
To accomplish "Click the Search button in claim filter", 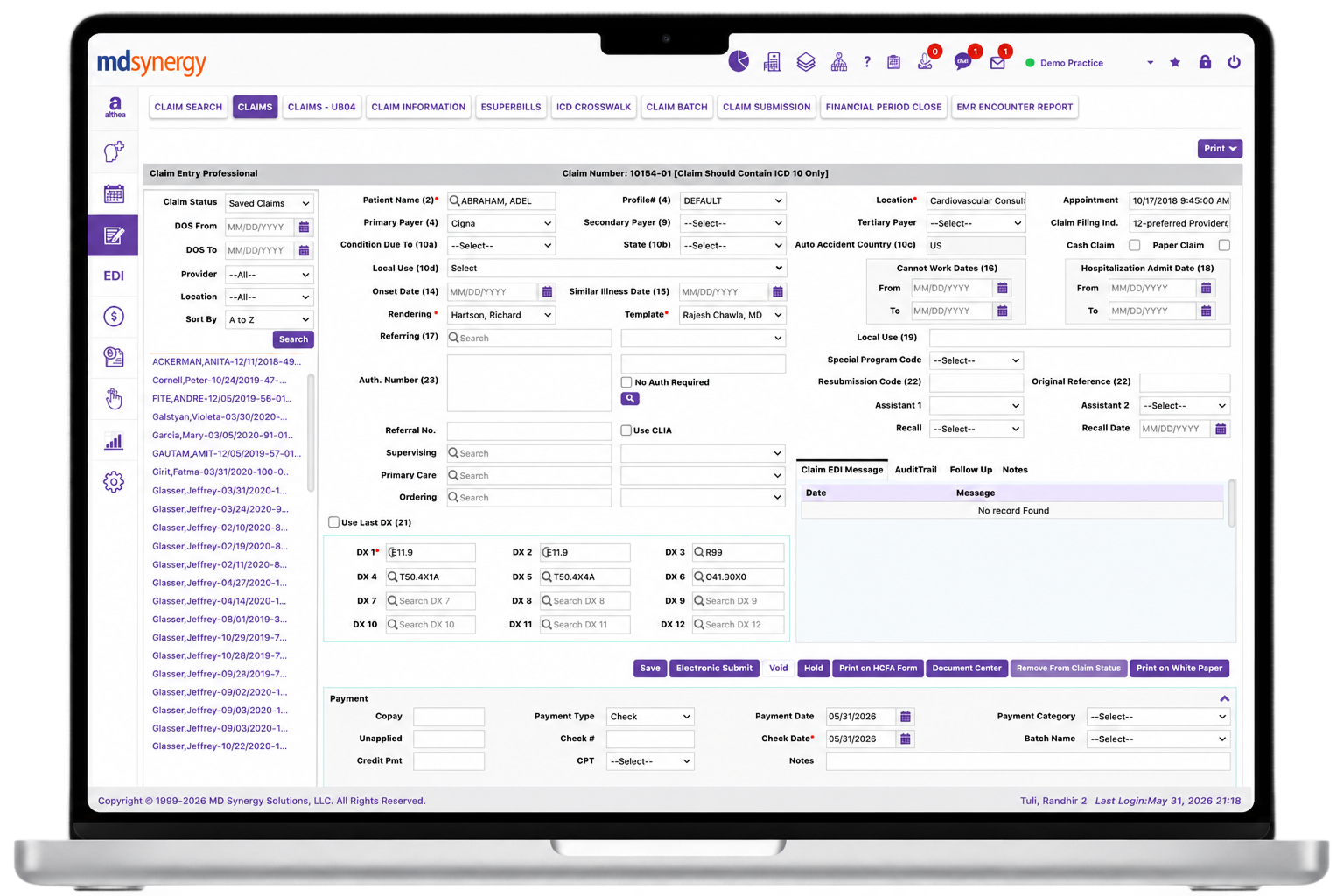I will pos(293,339).
